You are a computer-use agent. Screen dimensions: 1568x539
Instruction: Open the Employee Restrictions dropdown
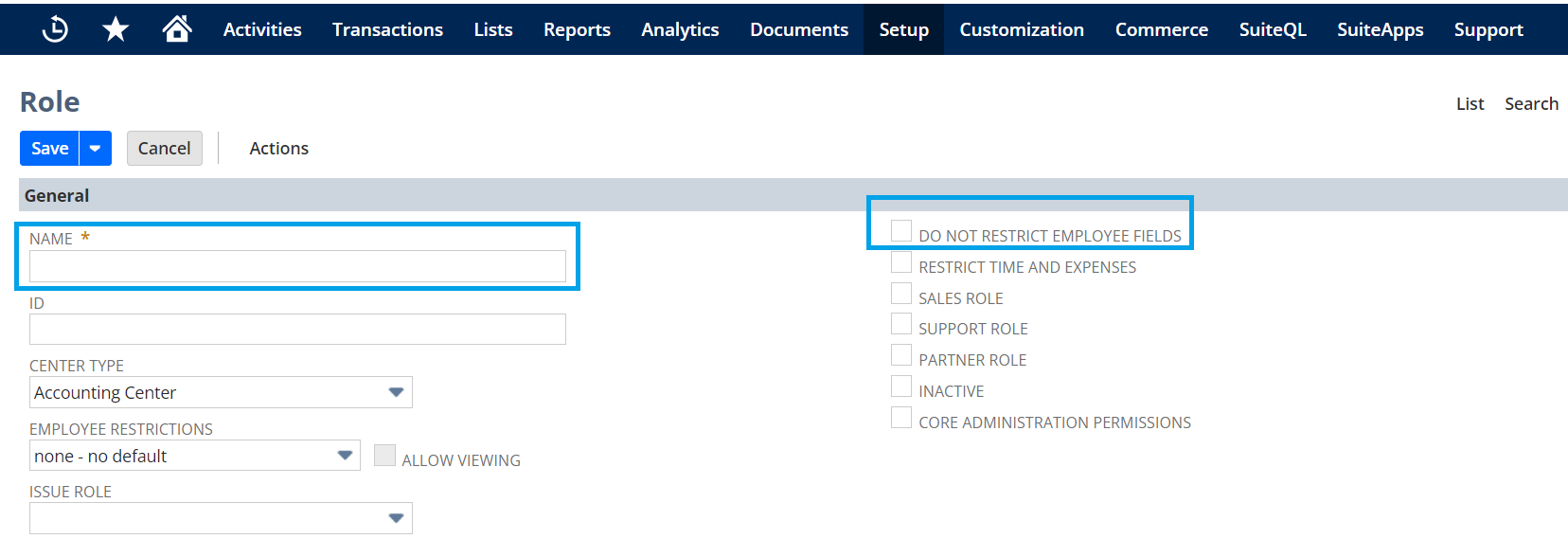tap(194, 456)
